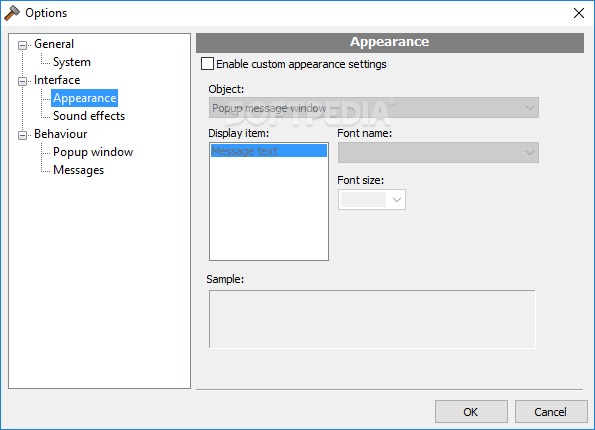Click the Cancel button
Image resolution: width=595 pixels, height=430 pixels.
[551, 412]
